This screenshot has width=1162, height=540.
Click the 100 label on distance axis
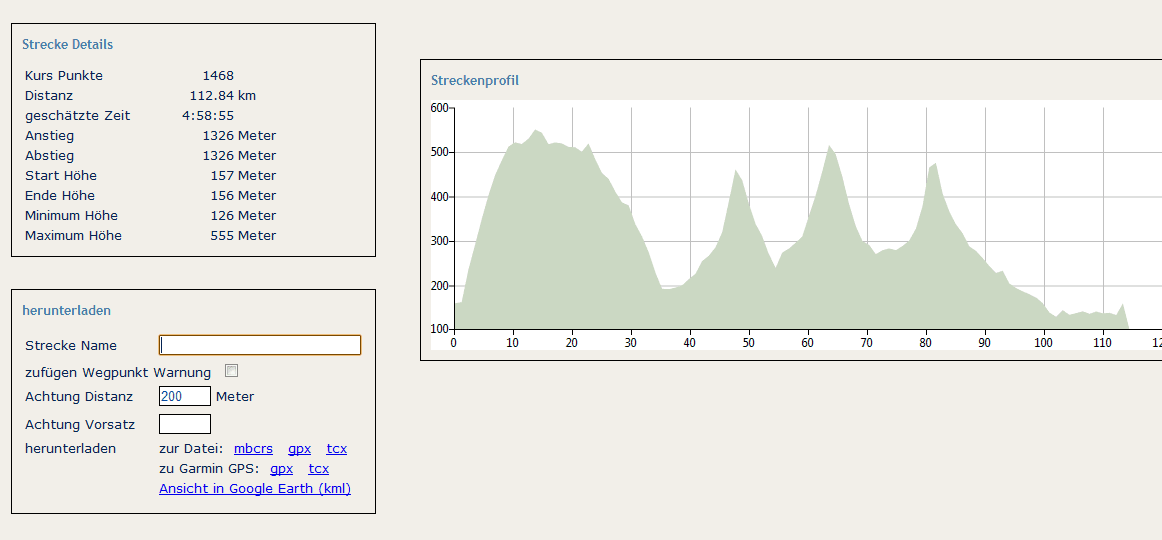click(x=1044, y=342)
